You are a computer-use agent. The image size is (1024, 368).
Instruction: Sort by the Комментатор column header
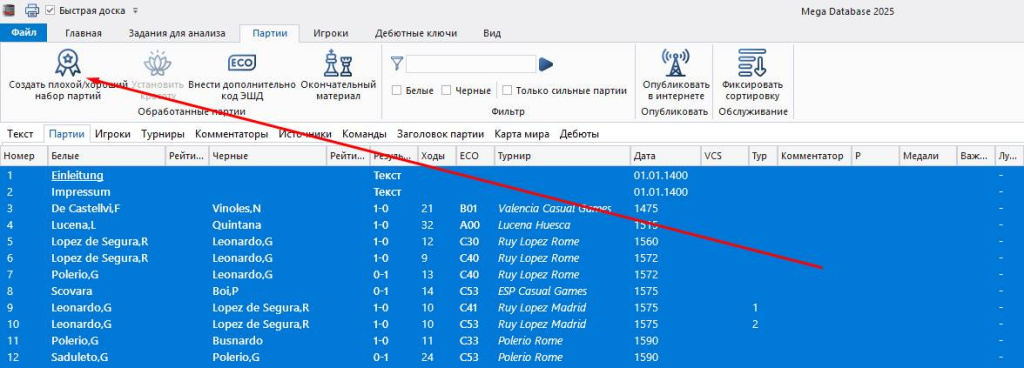coord(814,157)
